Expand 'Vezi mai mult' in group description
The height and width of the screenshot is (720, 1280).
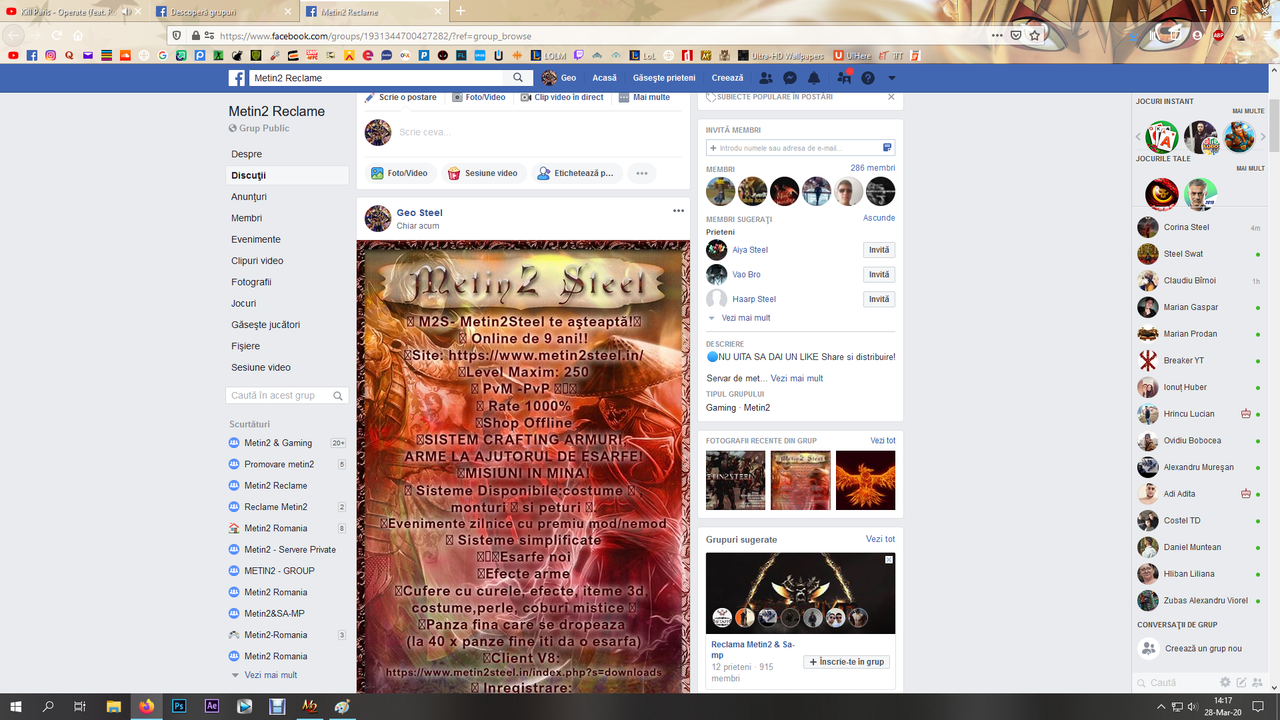point(797,378)
